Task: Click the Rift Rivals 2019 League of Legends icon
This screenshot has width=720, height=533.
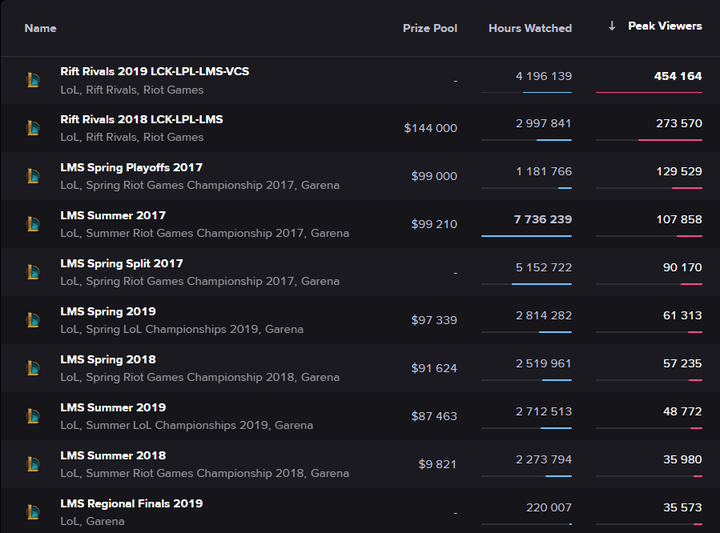Action: point(33,80)
